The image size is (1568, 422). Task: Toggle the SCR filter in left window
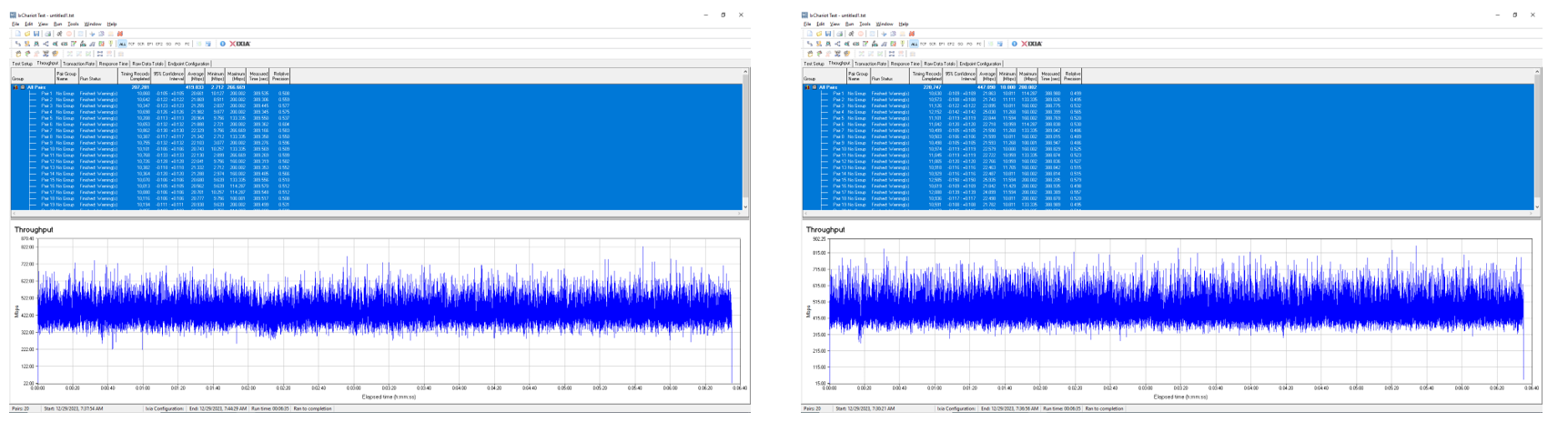[141, 44]
